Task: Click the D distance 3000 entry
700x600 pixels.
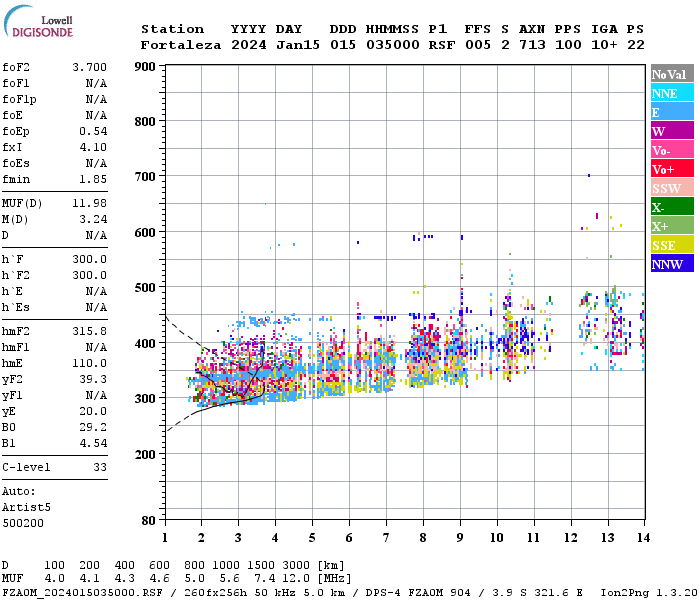Action: (x=295, y=566)
